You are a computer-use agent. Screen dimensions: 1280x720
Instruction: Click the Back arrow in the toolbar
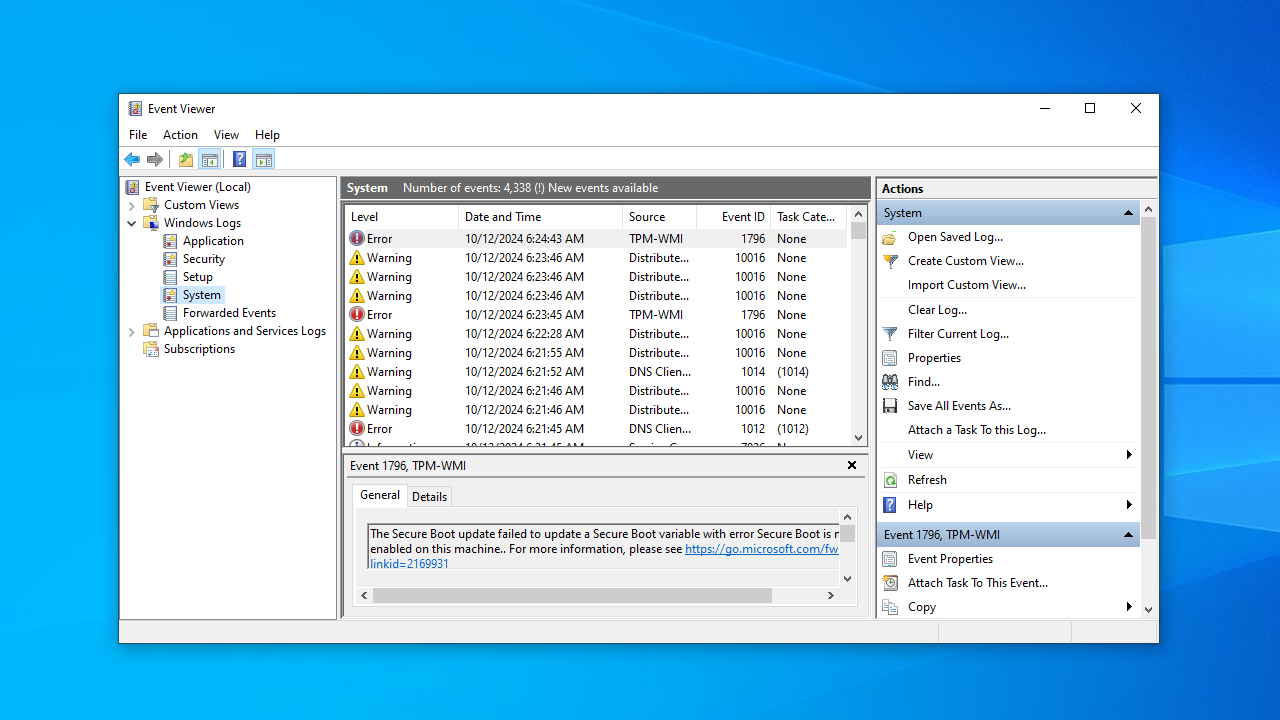[132, 160]
